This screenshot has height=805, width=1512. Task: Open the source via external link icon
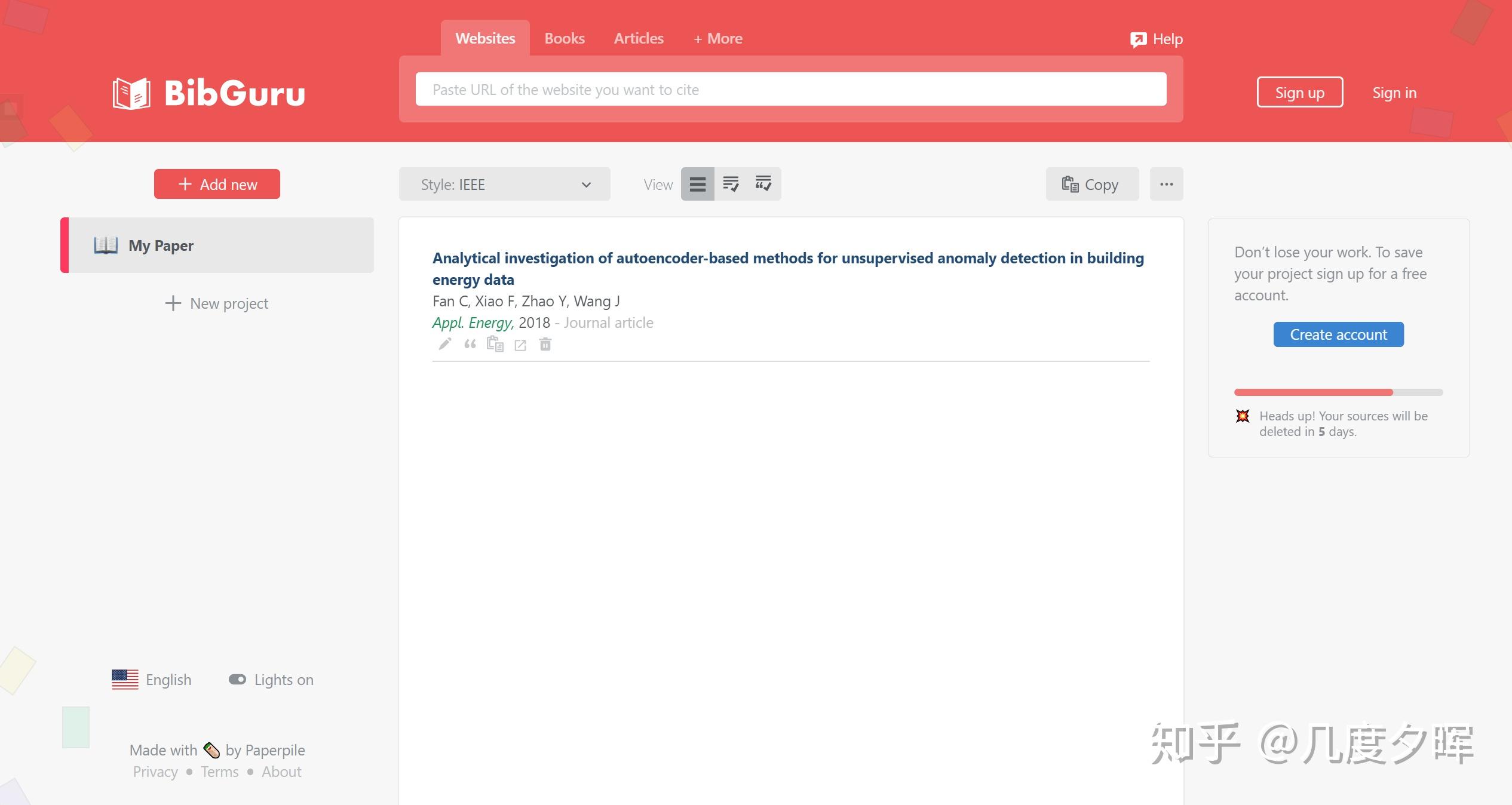[520, 345]
